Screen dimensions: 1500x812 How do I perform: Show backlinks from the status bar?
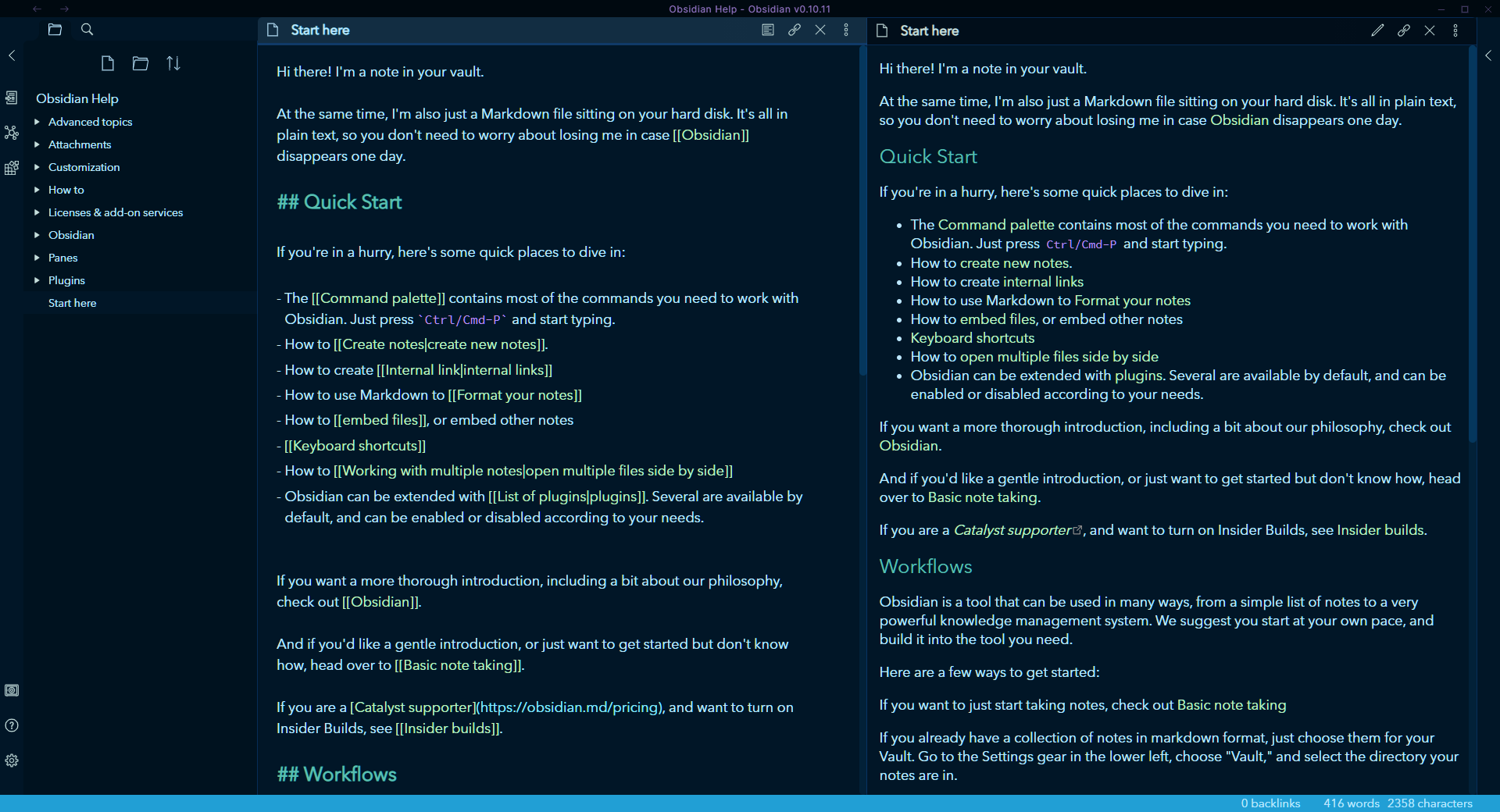pos(1270,803)
